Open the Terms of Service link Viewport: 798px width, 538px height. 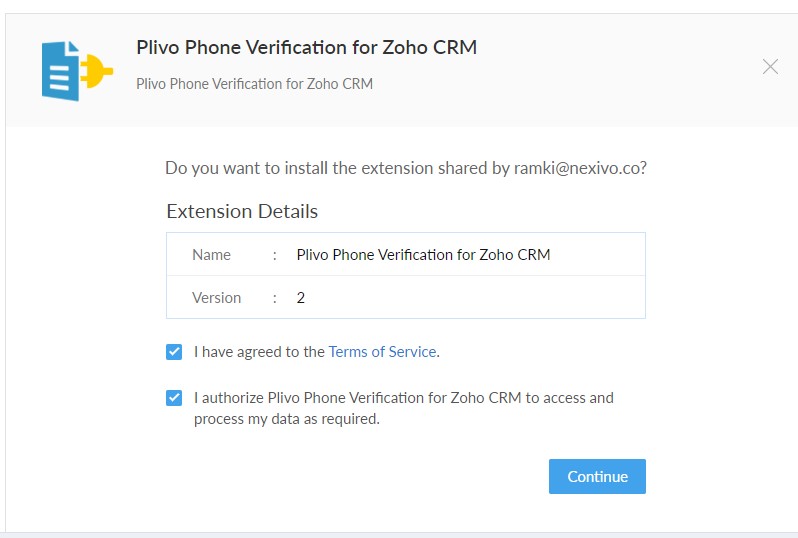(382, 352)
